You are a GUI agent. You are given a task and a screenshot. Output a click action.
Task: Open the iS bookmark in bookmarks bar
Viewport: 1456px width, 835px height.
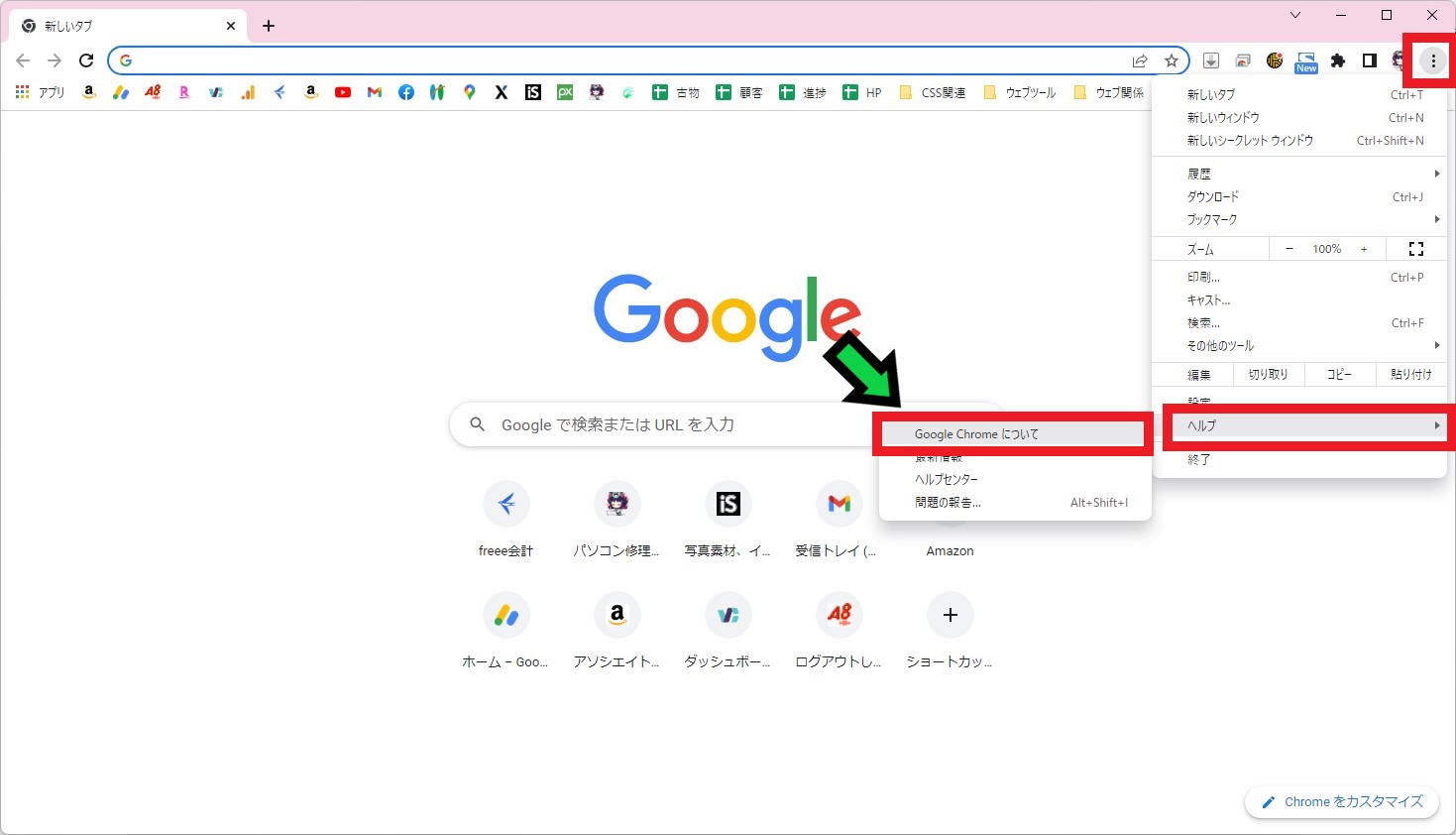[533, 92]
